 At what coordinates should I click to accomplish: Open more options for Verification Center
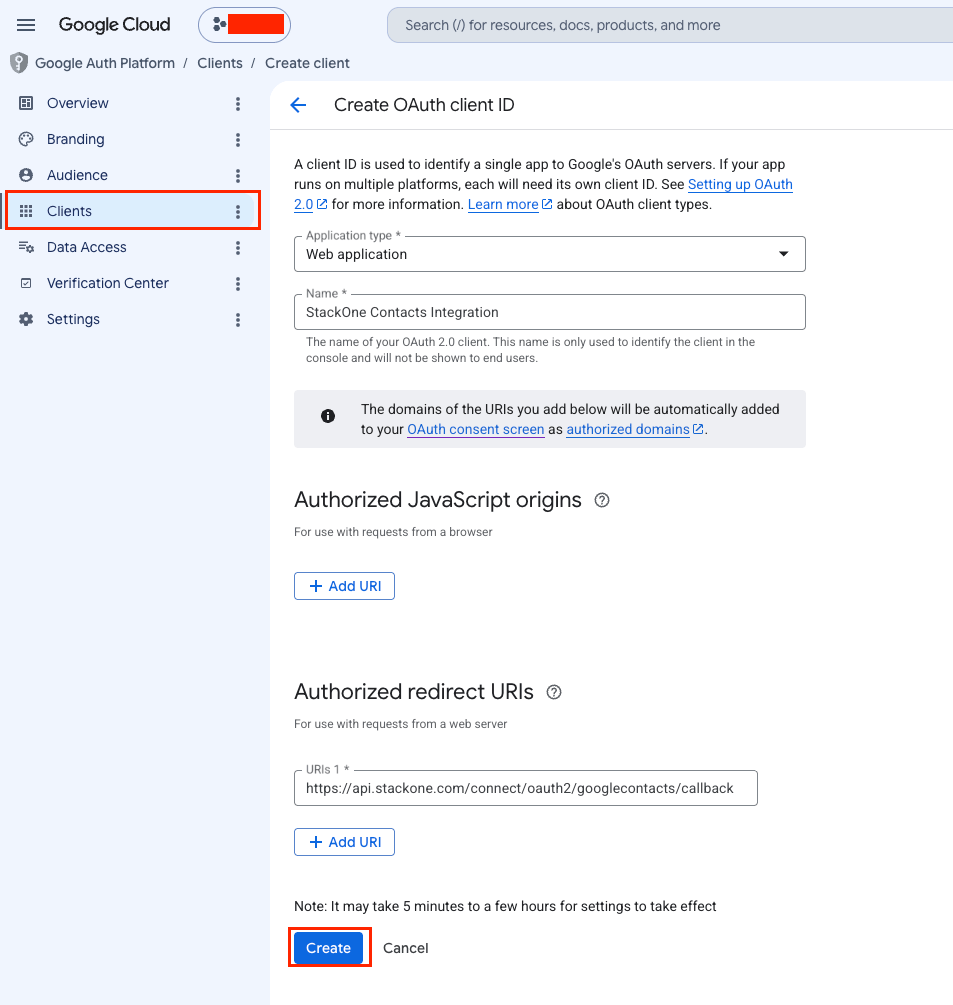click(x=238, y=283)
